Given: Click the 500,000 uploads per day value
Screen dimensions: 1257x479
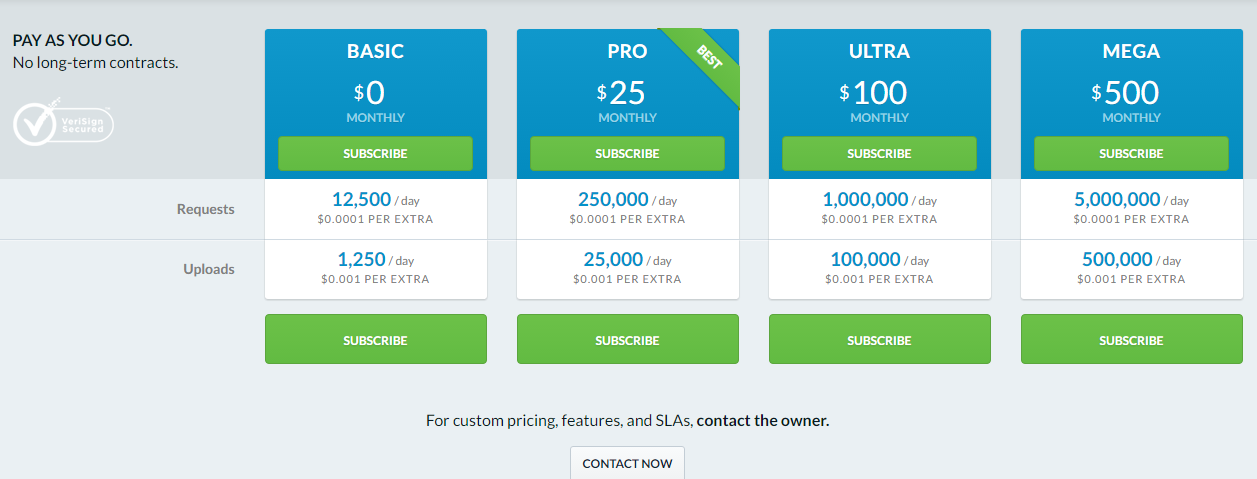Looking at the screenshot, I should tap(1120, 260).
